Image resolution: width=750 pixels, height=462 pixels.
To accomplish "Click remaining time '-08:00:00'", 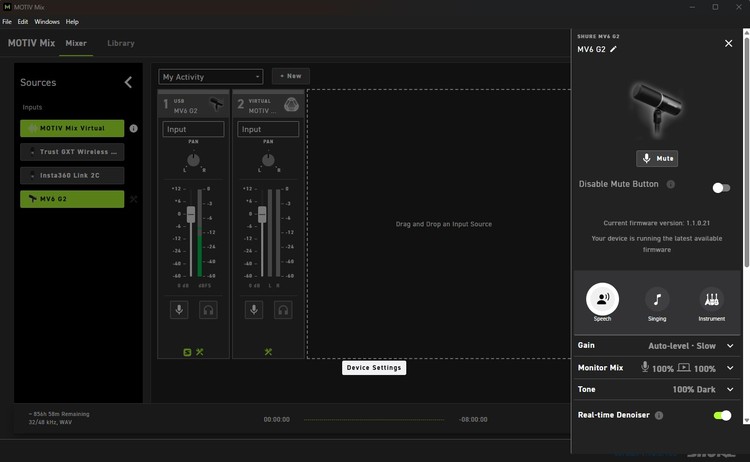I will (x=473, y=419).
